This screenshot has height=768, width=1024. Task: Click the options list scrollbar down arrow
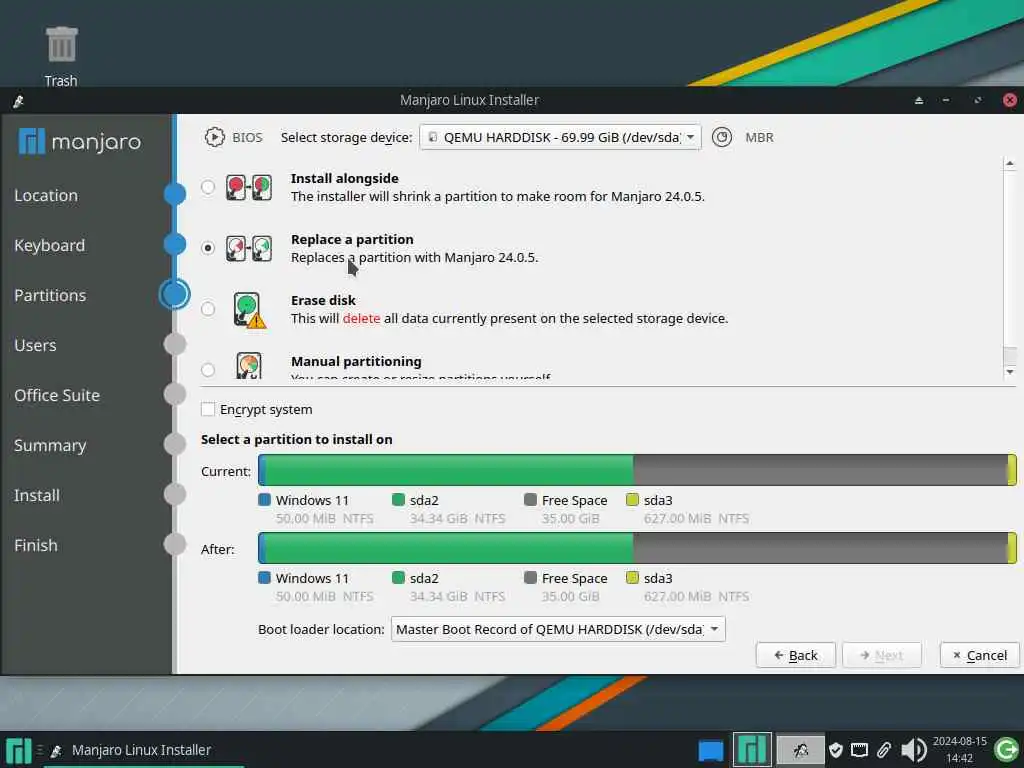(x=1010, y=372)
